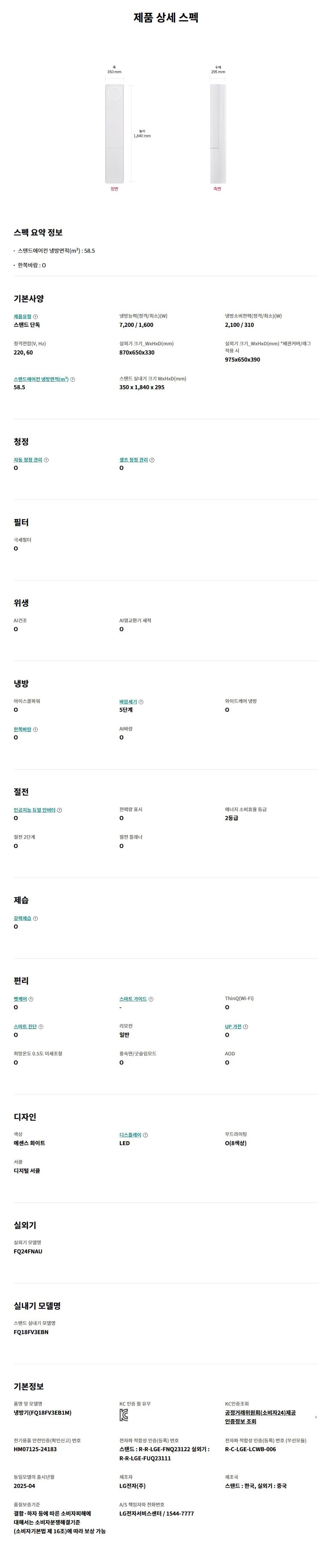
Task: Select the side view (측면) product image
Action: (x=218, y=133)
